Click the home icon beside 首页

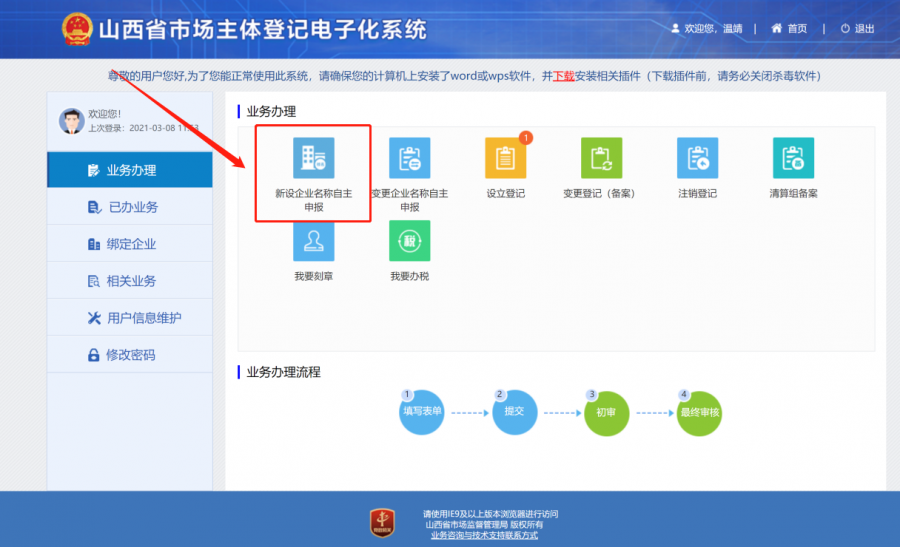776,28
